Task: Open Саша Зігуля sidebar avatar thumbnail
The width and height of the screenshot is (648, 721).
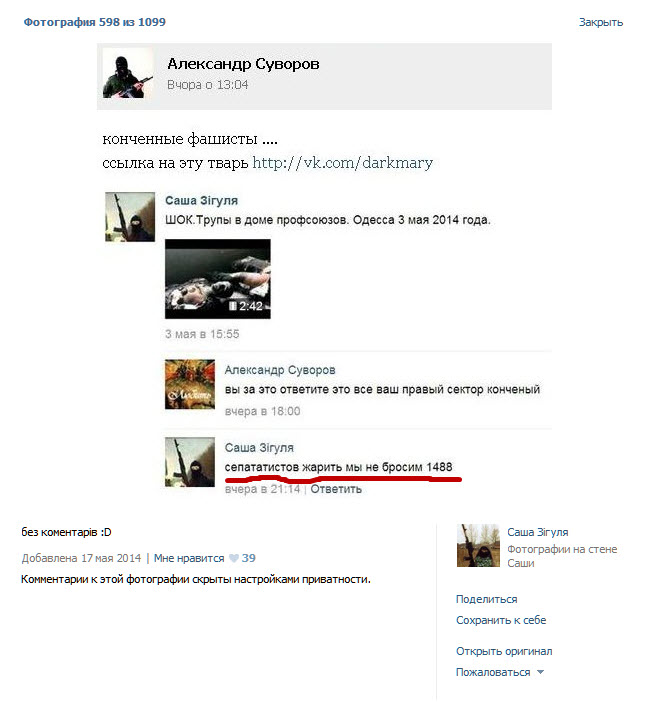Action: pos(478,545)
